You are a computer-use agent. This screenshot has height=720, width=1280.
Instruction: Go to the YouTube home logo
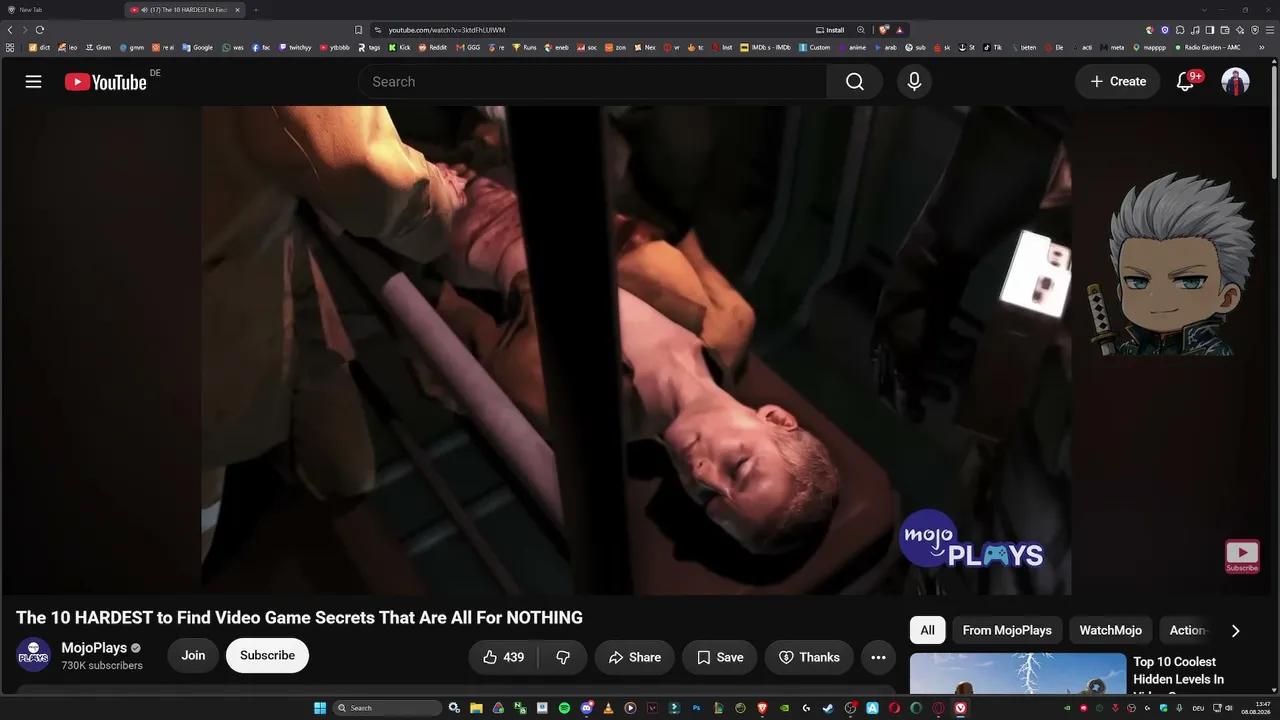(106, 82)
